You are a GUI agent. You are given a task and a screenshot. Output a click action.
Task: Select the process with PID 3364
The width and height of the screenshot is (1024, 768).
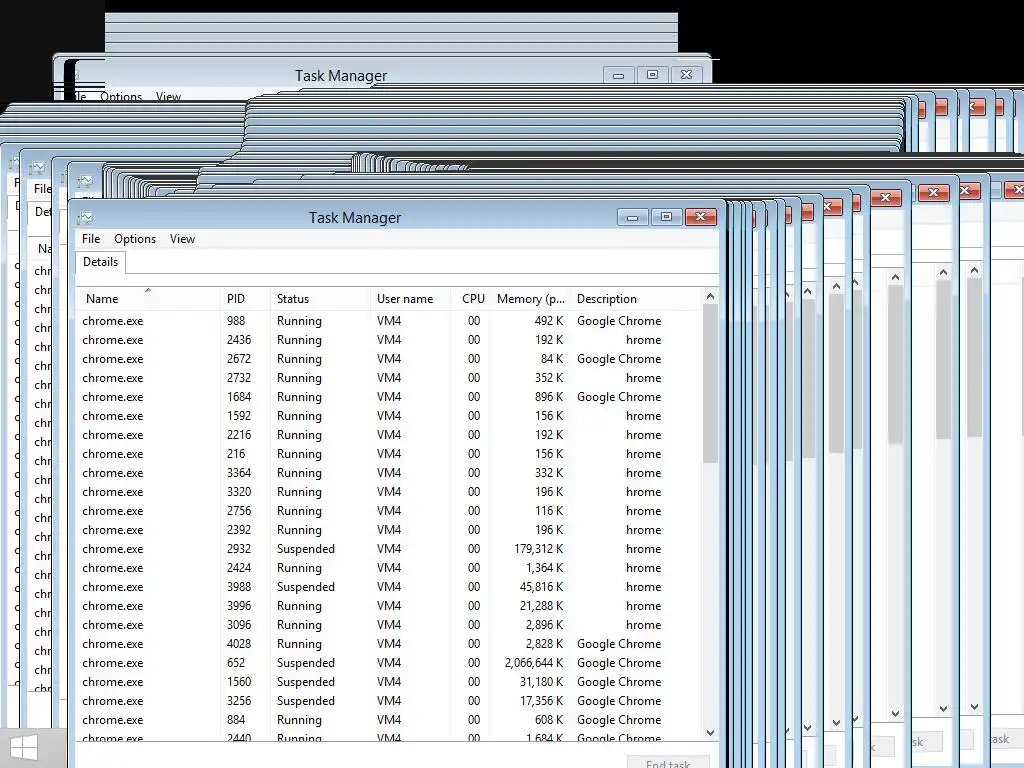tap(389, 472)
